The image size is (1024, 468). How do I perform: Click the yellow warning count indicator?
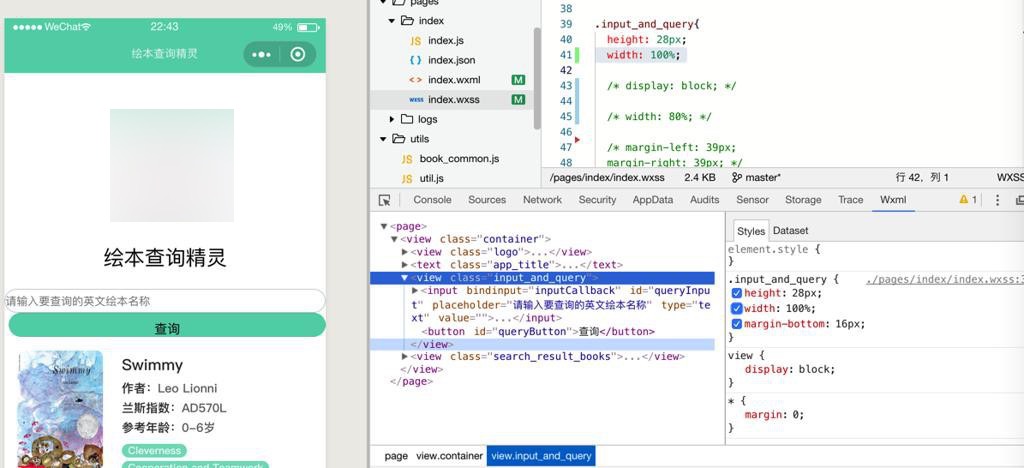pos(968,200)
